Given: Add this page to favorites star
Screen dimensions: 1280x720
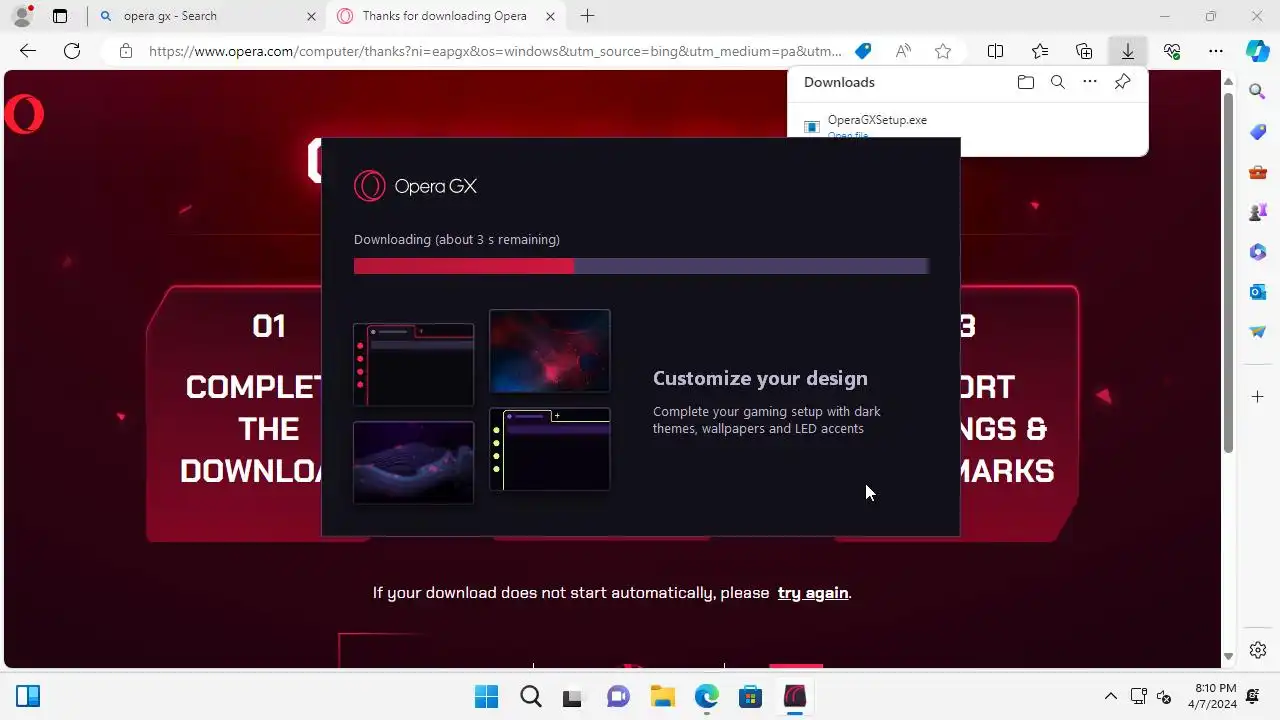Looking at the screenshot, I should click(943, 51).
